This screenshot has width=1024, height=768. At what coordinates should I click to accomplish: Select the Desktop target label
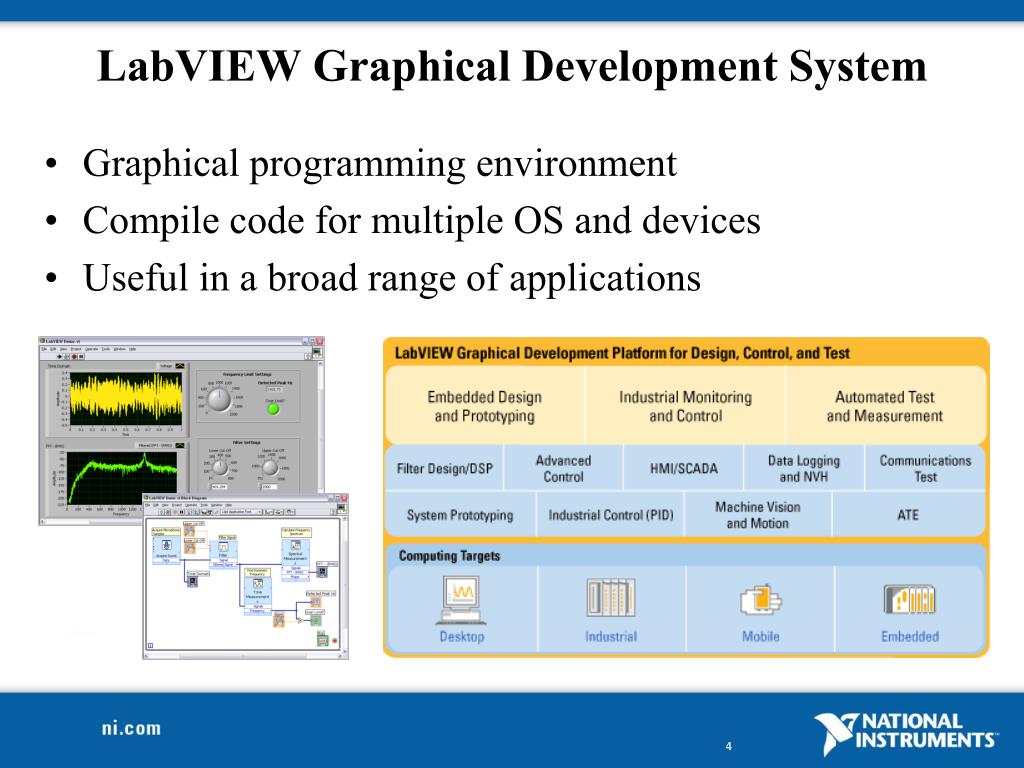(x=462, y=636)
